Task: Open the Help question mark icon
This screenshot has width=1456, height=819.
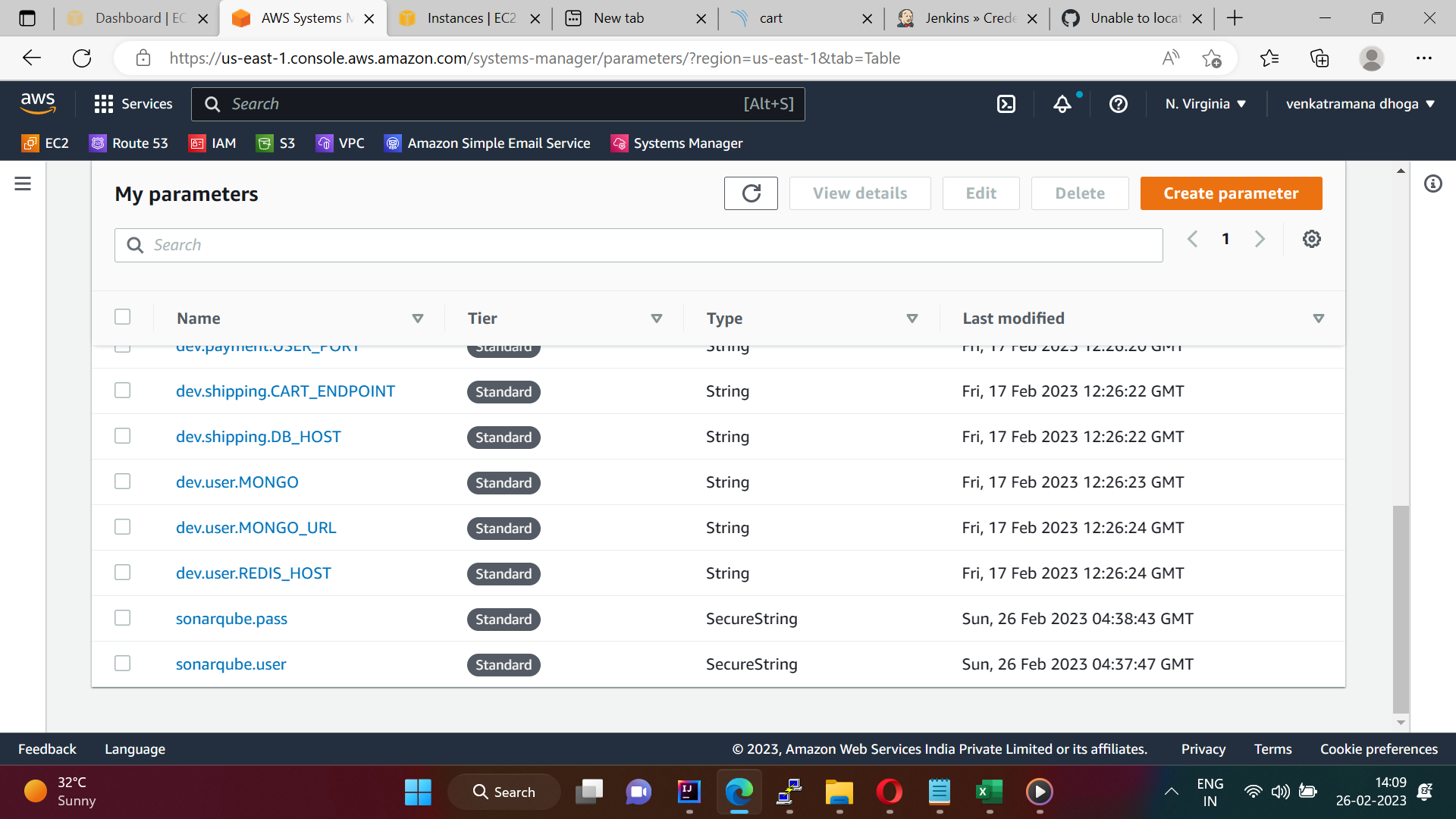Action: (1117, 104)
